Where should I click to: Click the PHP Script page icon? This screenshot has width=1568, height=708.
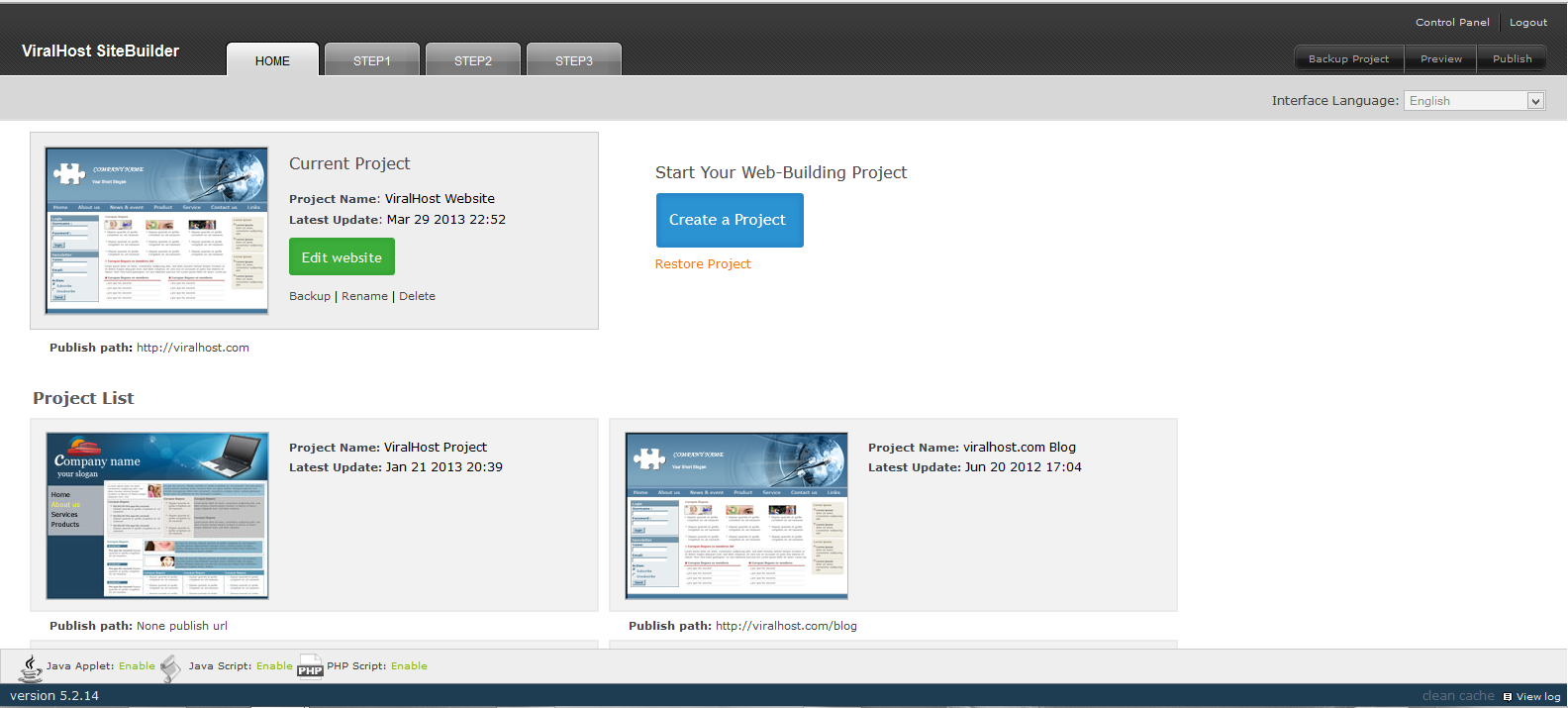click(x=310, y=666)
